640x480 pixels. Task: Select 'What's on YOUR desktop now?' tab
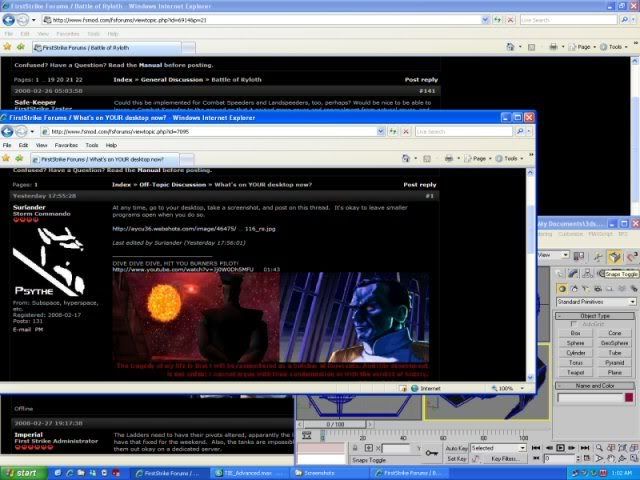pos(104,159)
